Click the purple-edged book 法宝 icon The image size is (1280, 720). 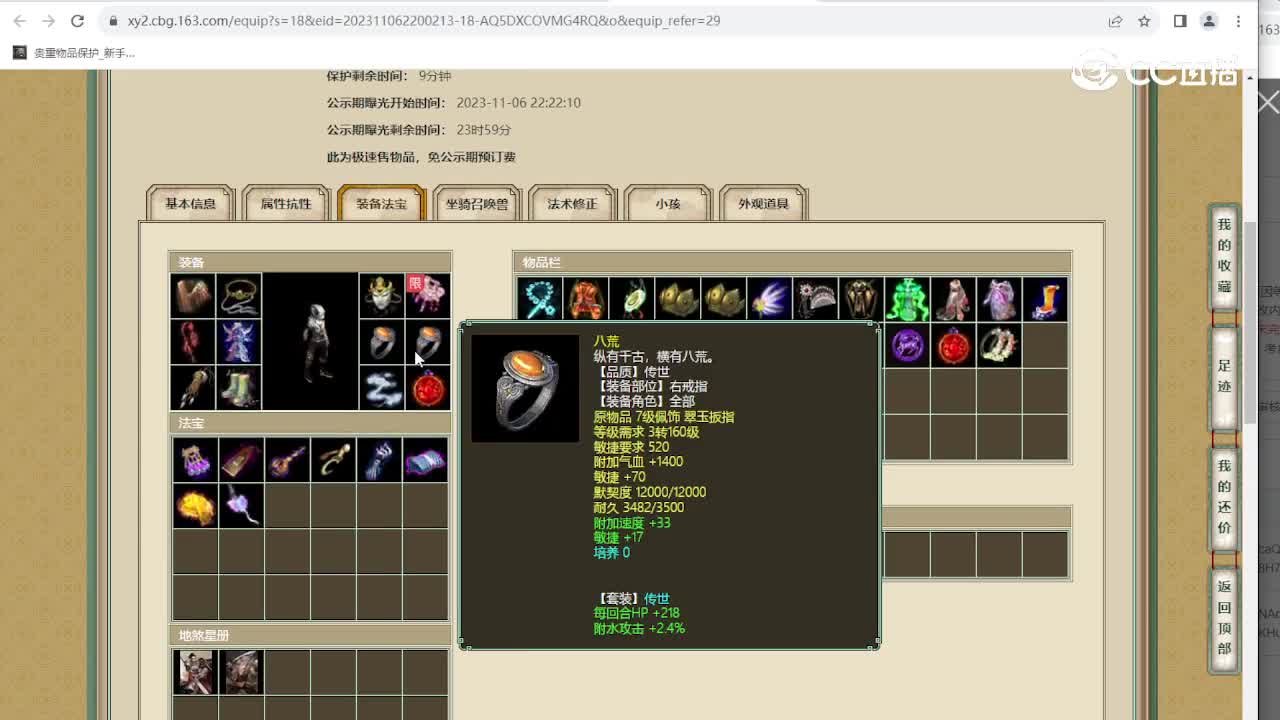(425, 460)
